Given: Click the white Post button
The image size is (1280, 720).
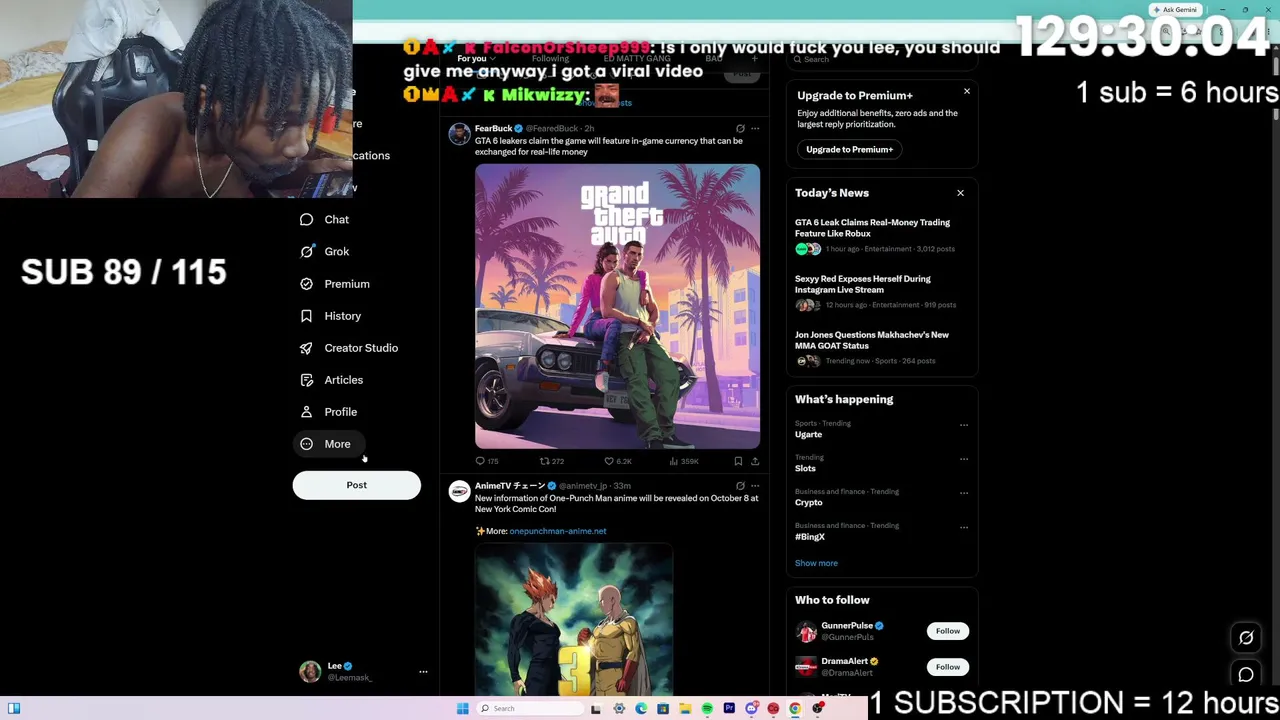Looking at the screenshot, I should click(x=357, y=485).
